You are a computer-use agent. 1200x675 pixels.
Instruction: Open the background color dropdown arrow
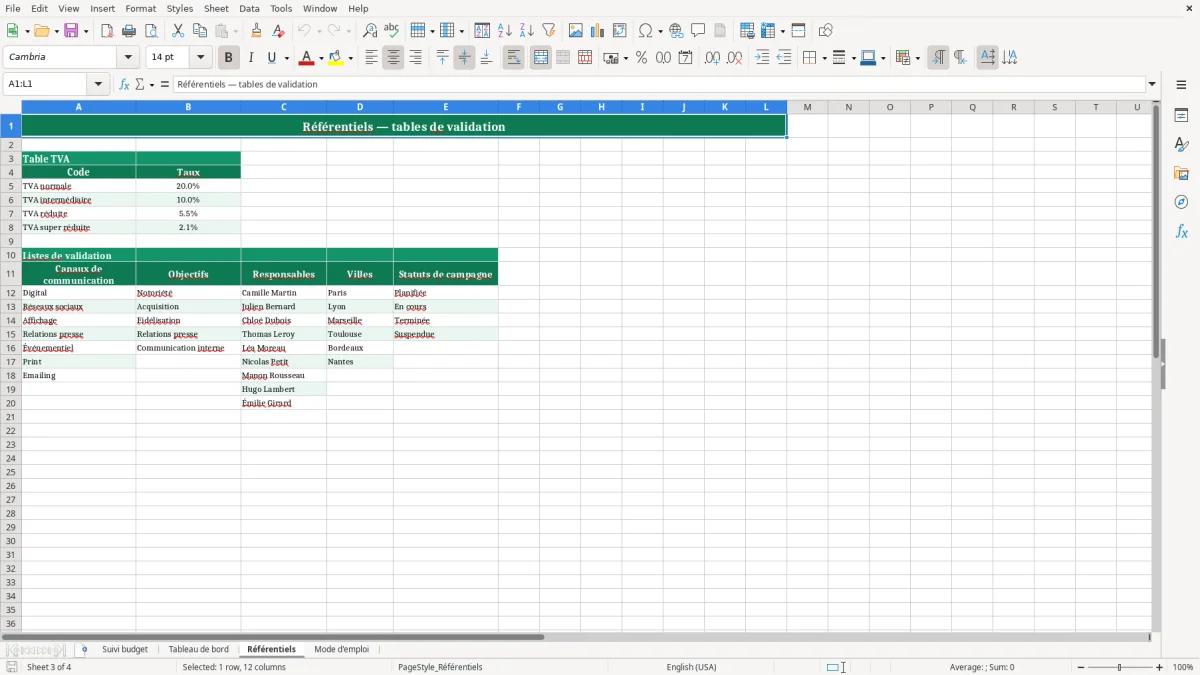point(350,58)
